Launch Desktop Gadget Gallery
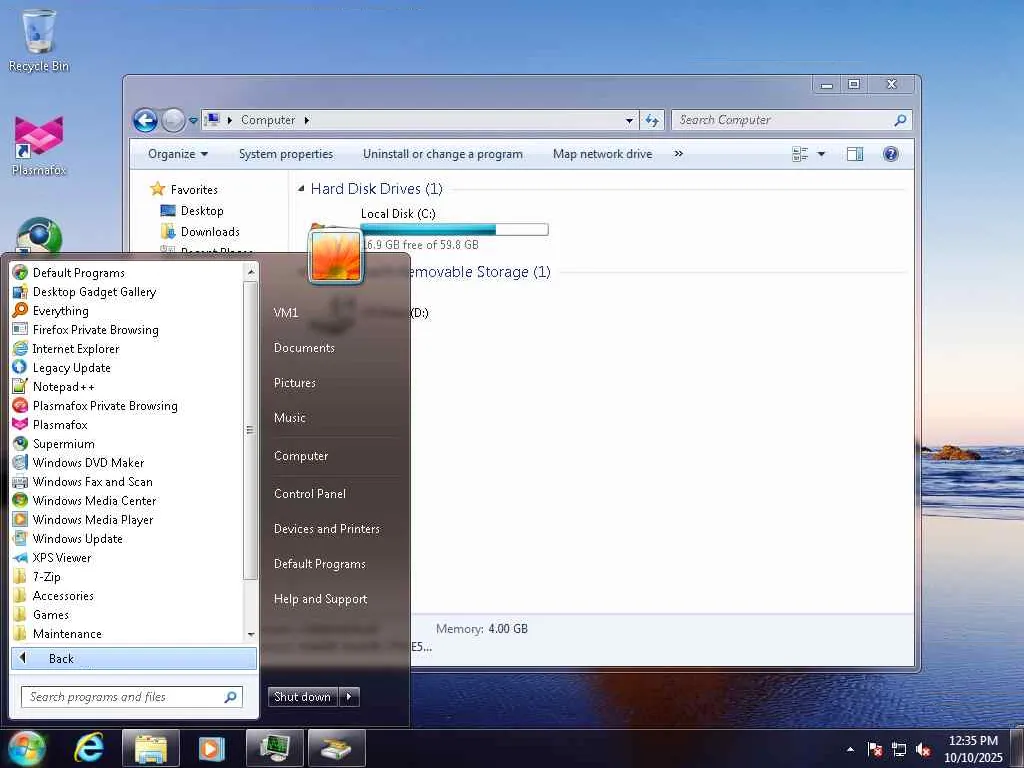The image size is (1024, 768). 84,291
